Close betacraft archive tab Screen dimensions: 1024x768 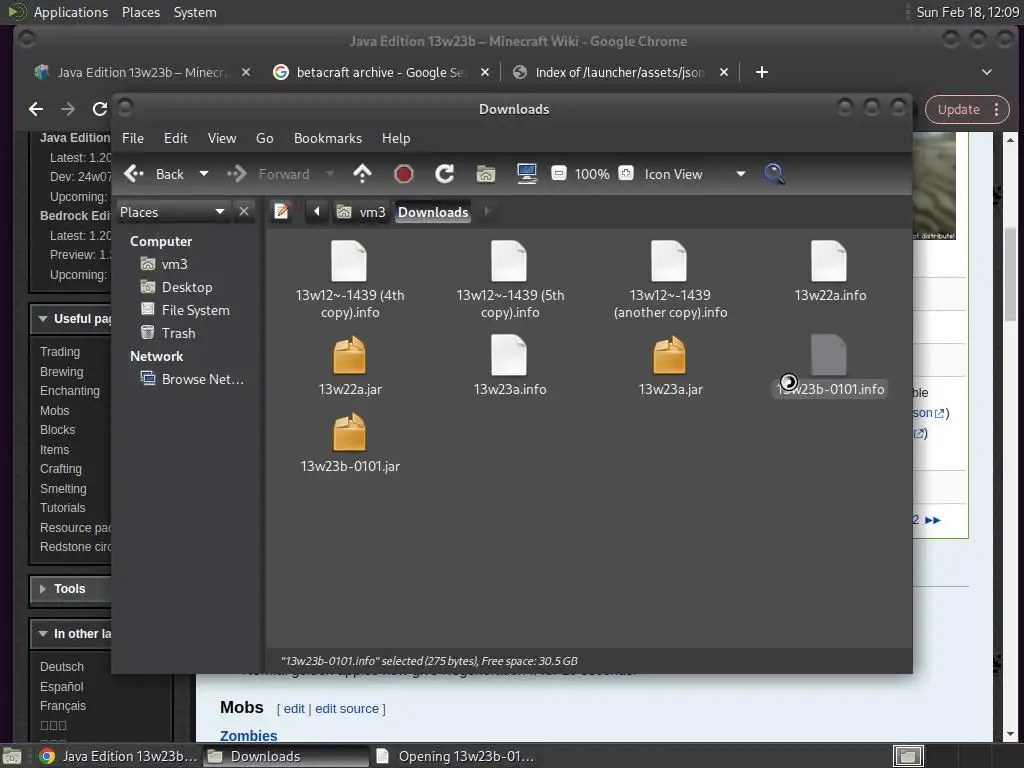click(x=485, y=72)
